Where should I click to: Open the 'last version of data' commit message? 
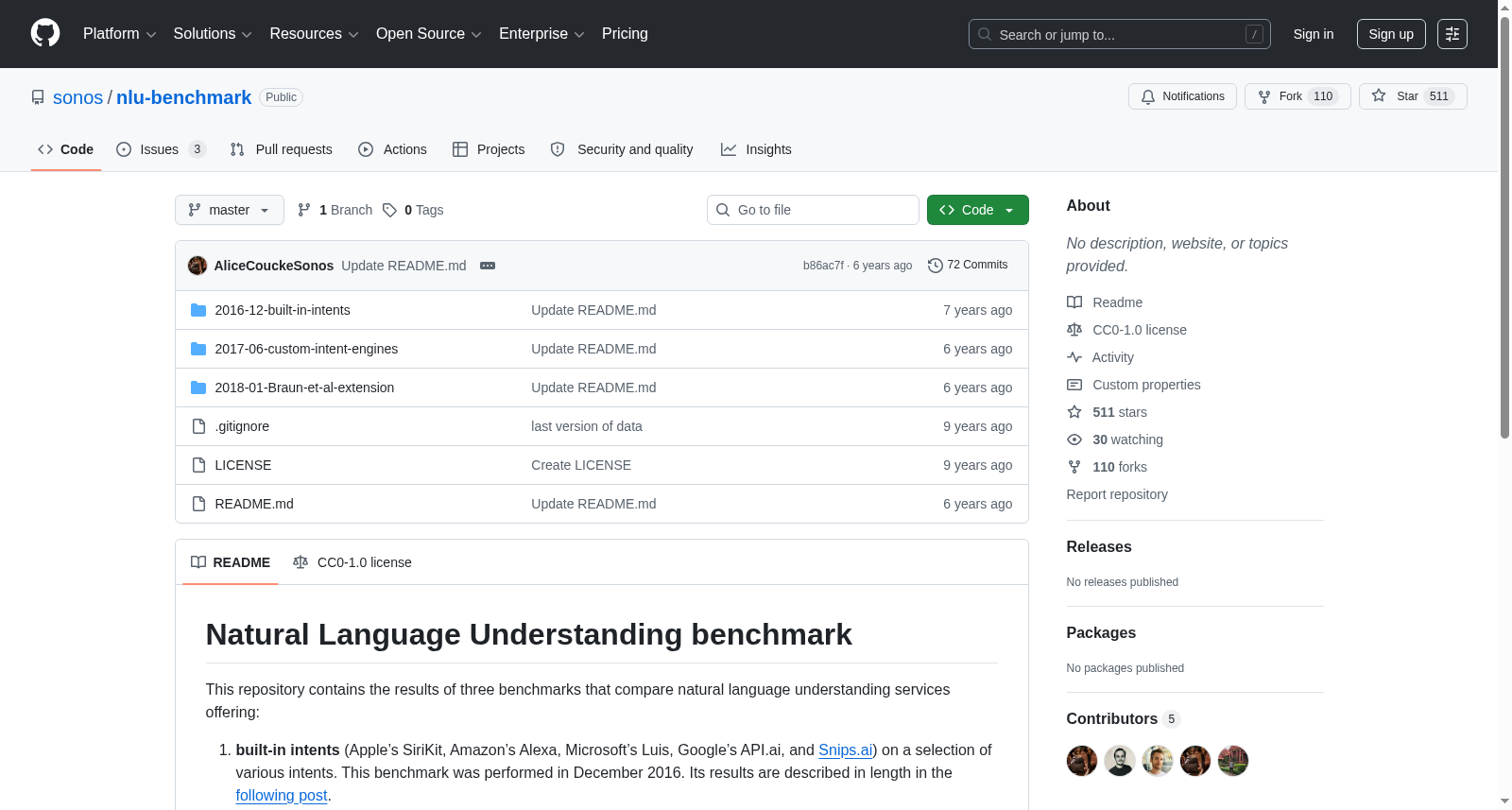pyautogui.click(x=587, y=426)
